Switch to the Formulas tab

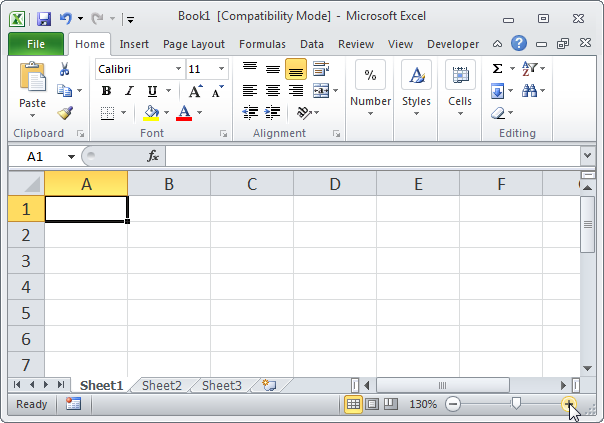262,44
